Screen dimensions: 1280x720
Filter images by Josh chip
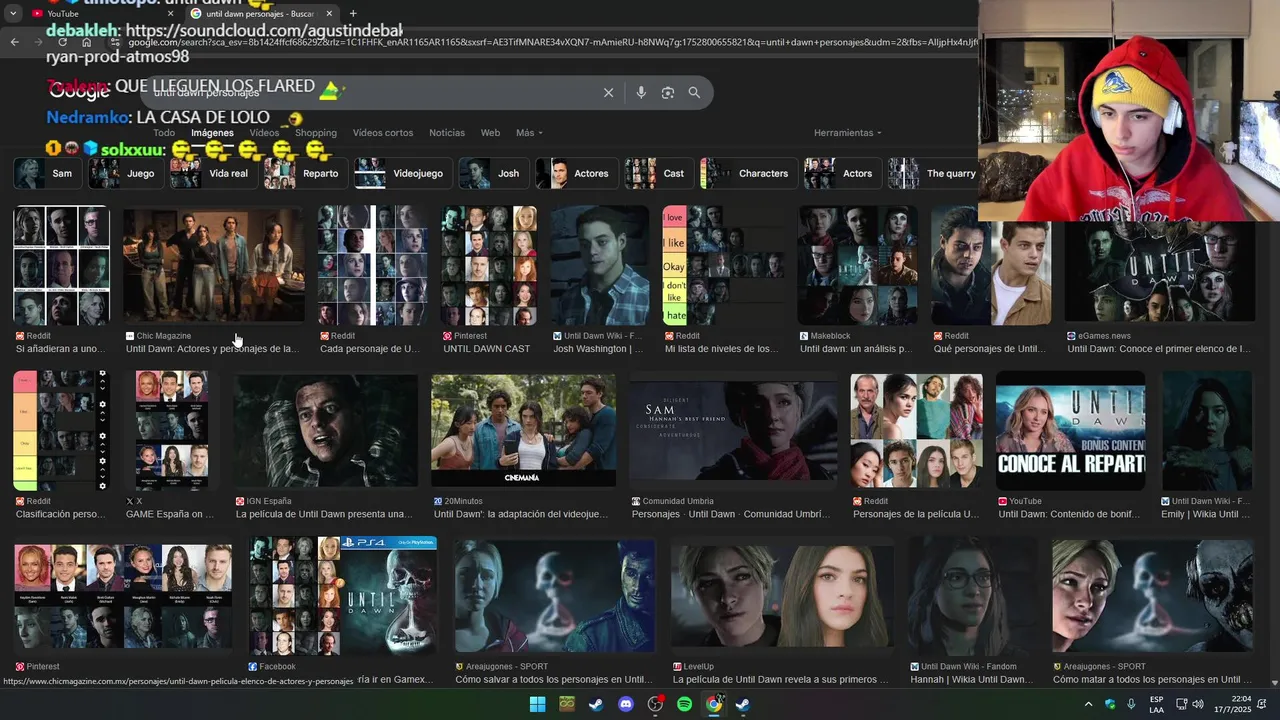click(494, 173)
